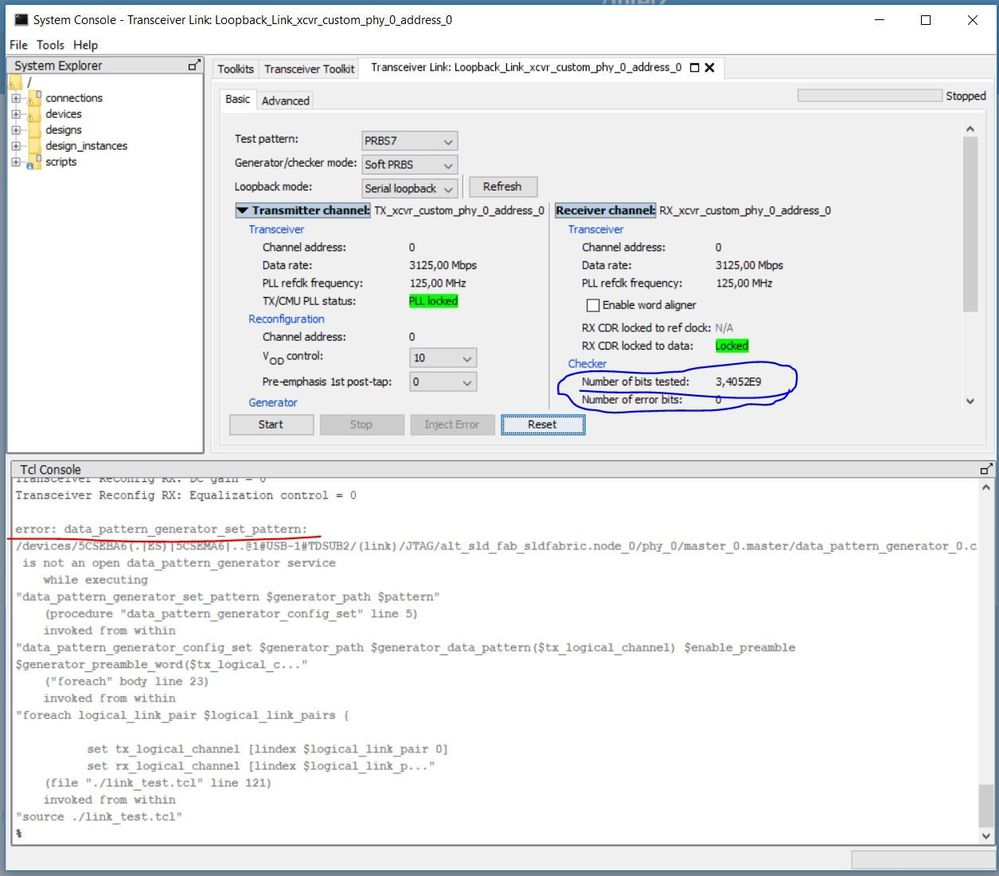This screenshot has height=876, width=999.
Task: Click the Reset button
Action: pos(543,425)
